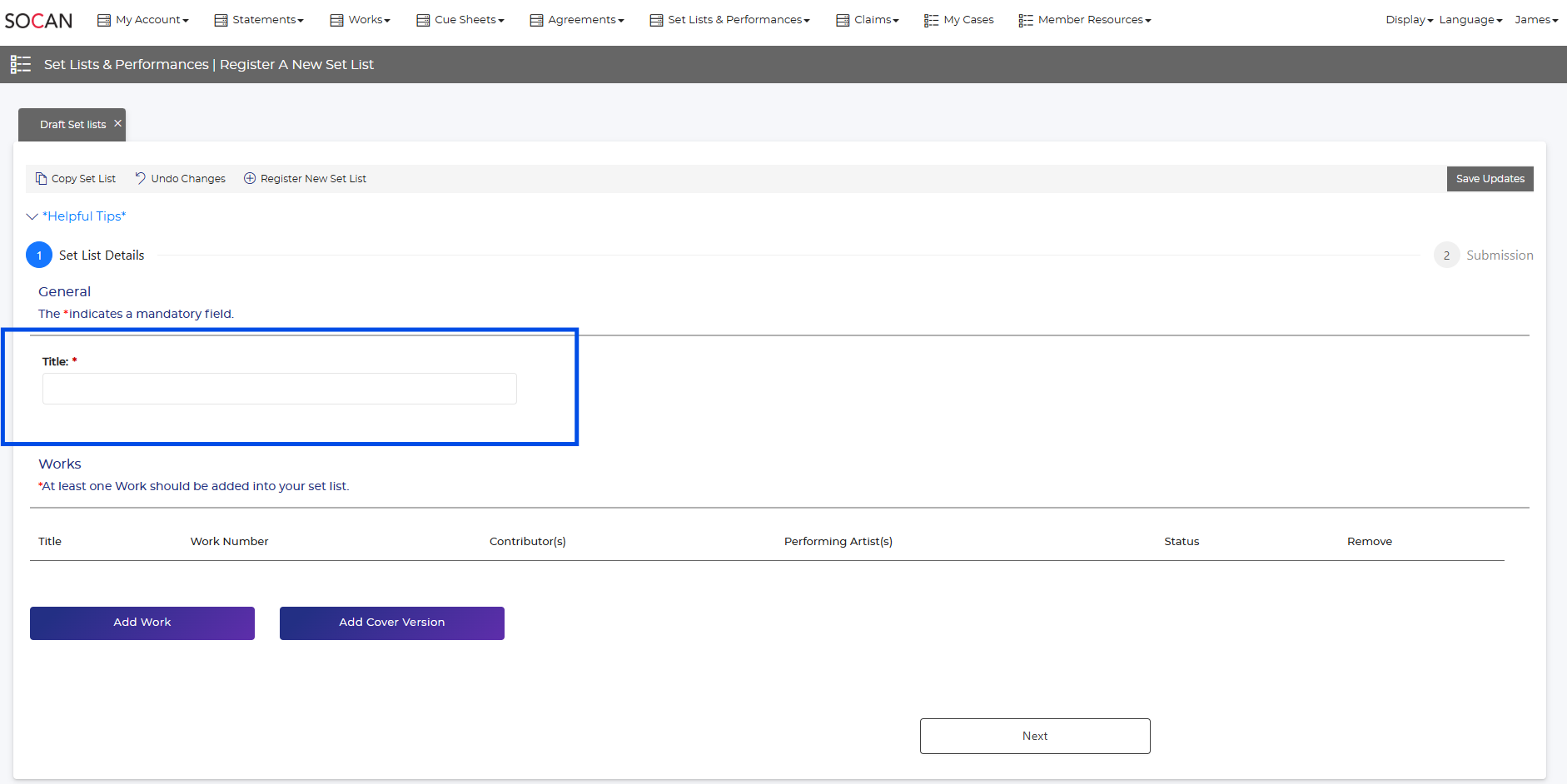Open the Cue Sheets menu
This screenshot has height=784, width=1567.
460,20
